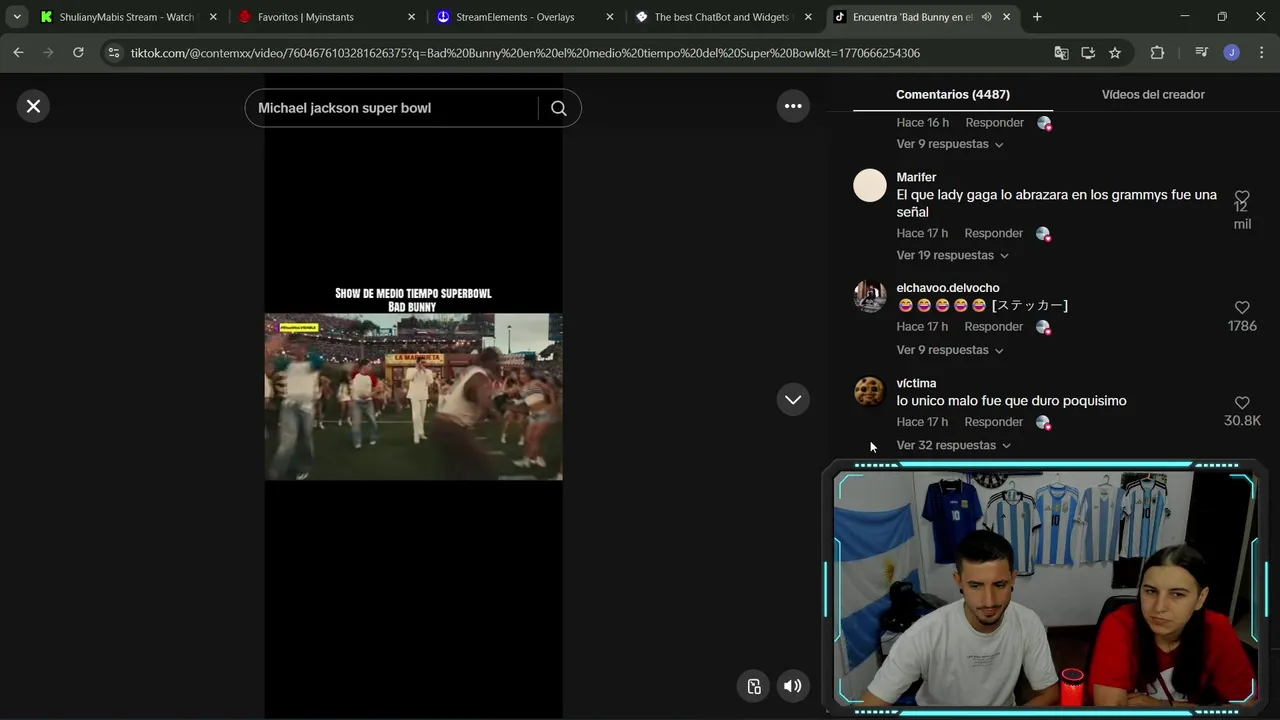Reload the page with the refresh icon

click(x=78, y=53)
